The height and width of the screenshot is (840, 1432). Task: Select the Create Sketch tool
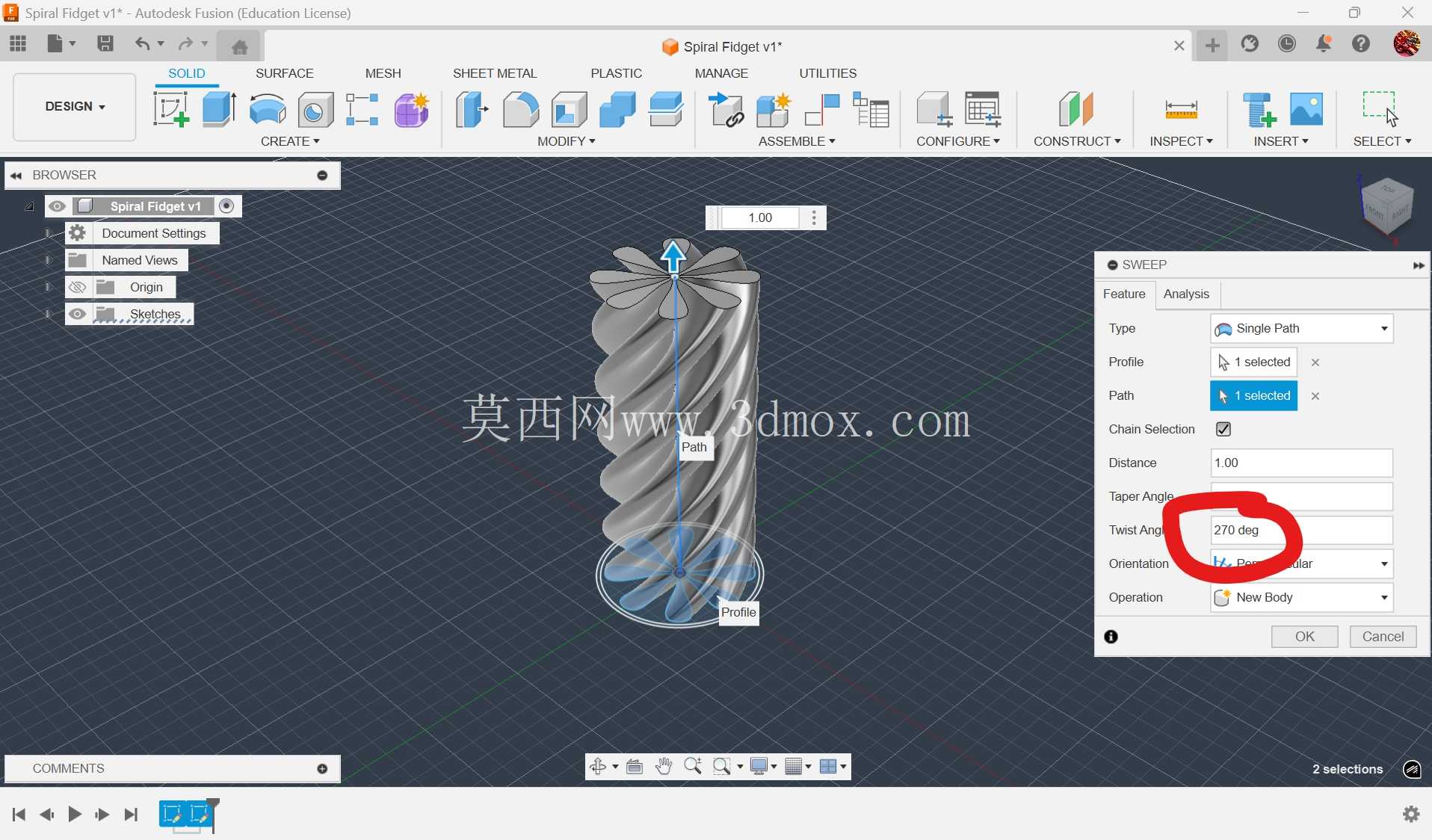pyautogui.click(x=171, y=109)
